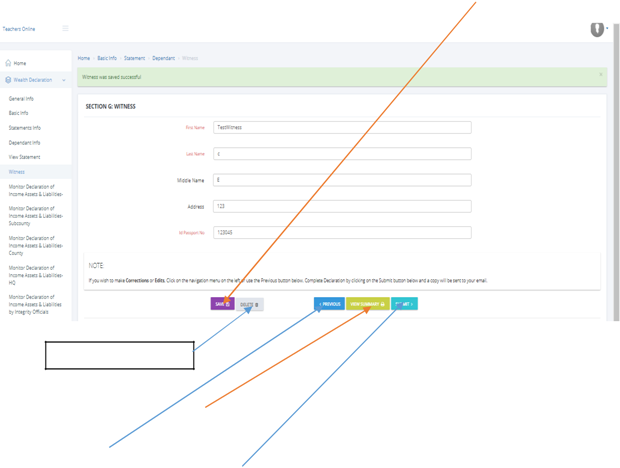Focus the Id/Passport No field
Viewport: 620px width, 468px height.
pyautogui.click(x=342, y=232)
